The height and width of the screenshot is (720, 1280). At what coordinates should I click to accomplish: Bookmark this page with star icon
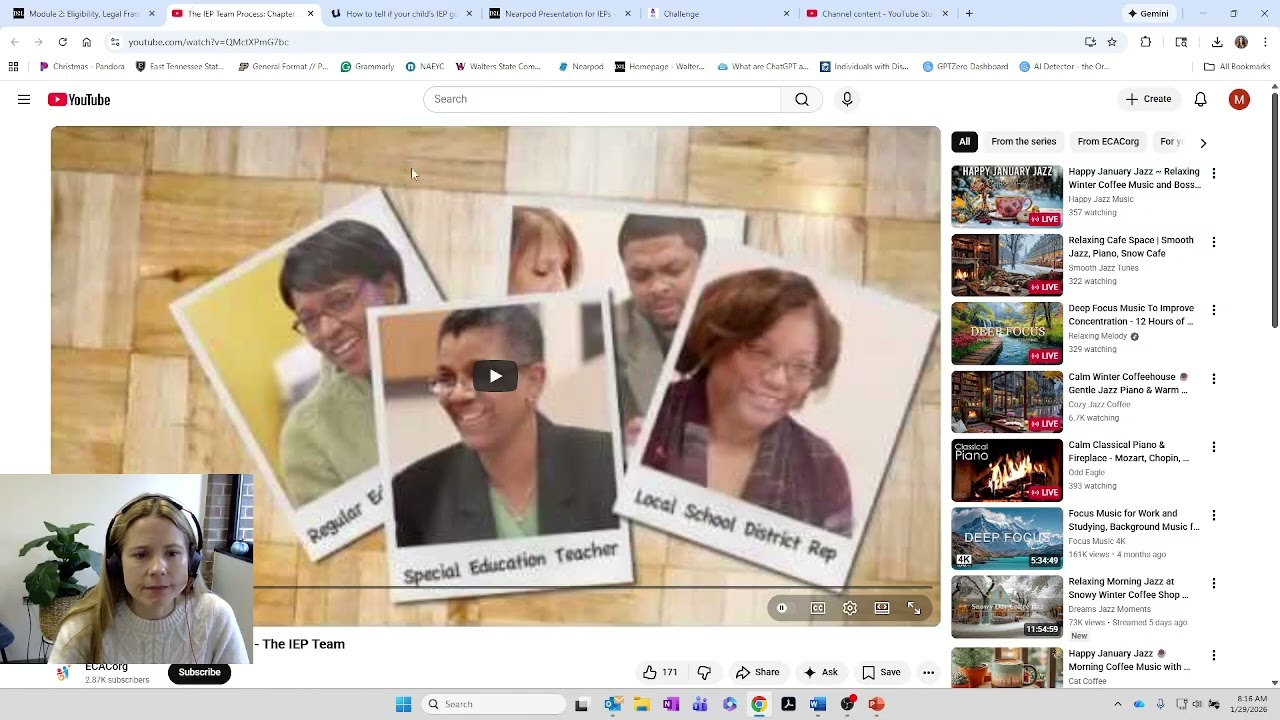point(1112,42)
